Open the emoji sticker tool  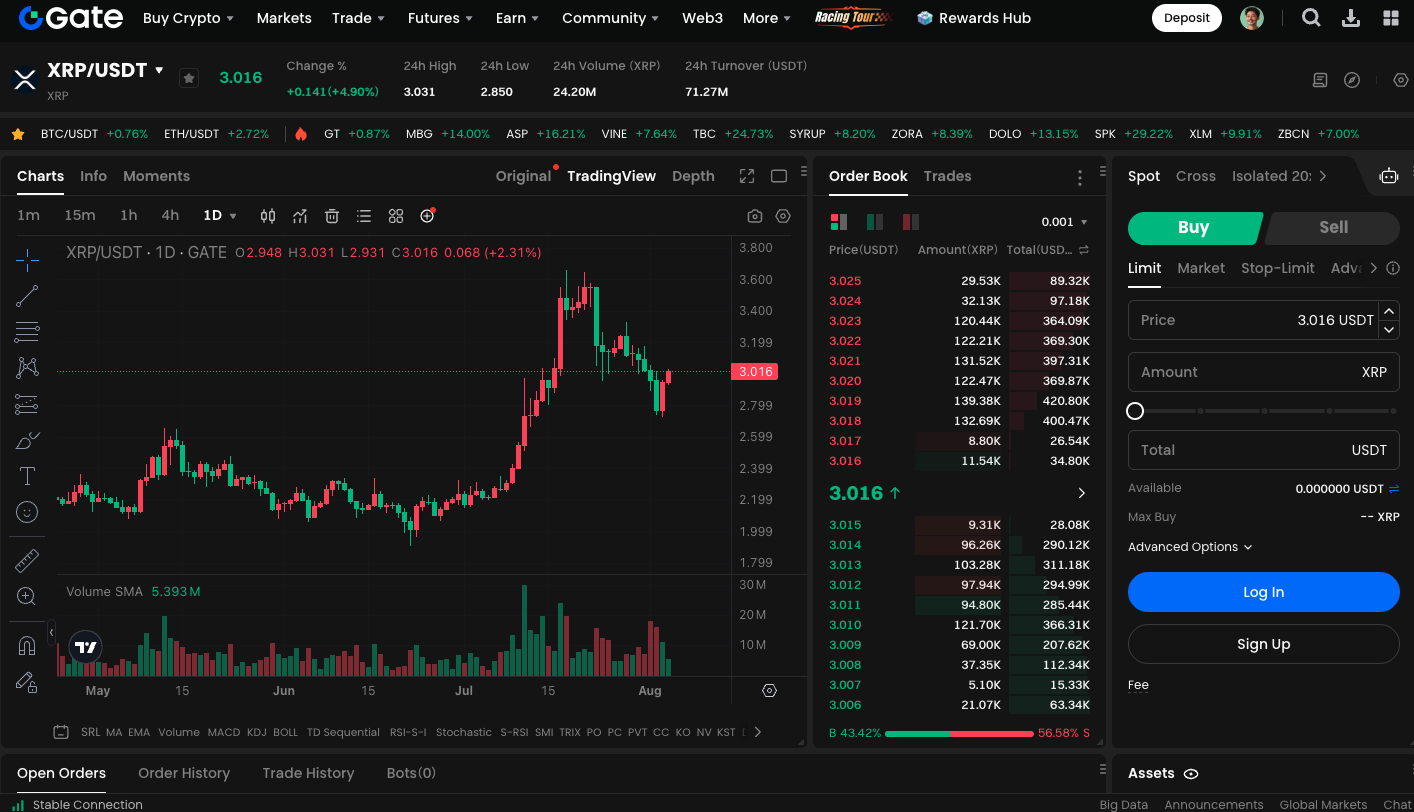[x=27, y=512]
